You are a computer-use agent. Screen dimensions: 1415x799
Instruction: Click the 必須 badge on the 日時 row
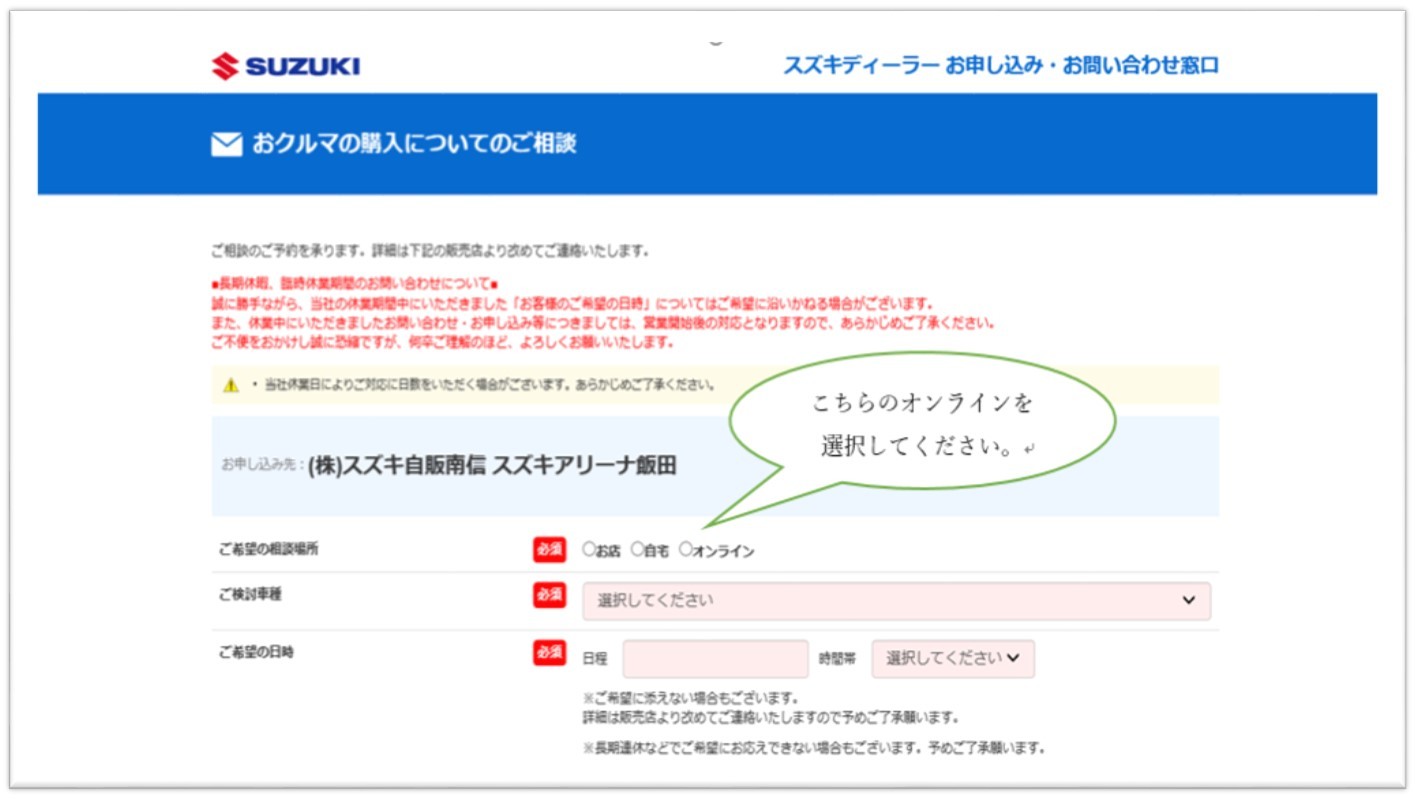(x=549, y=652)
